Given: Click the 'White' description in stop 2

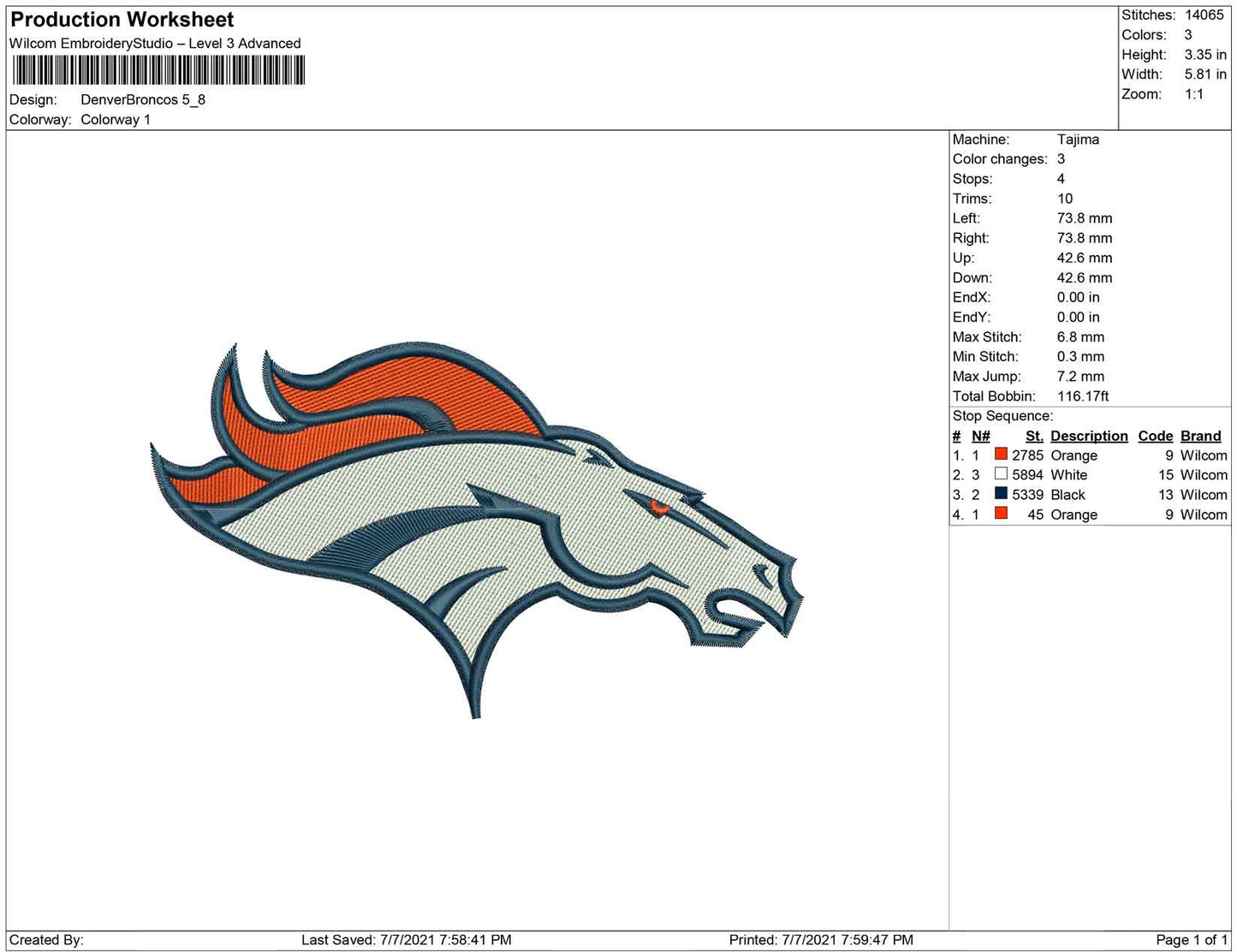Looking at the screenshot, I should click(x=1069, y=474).
